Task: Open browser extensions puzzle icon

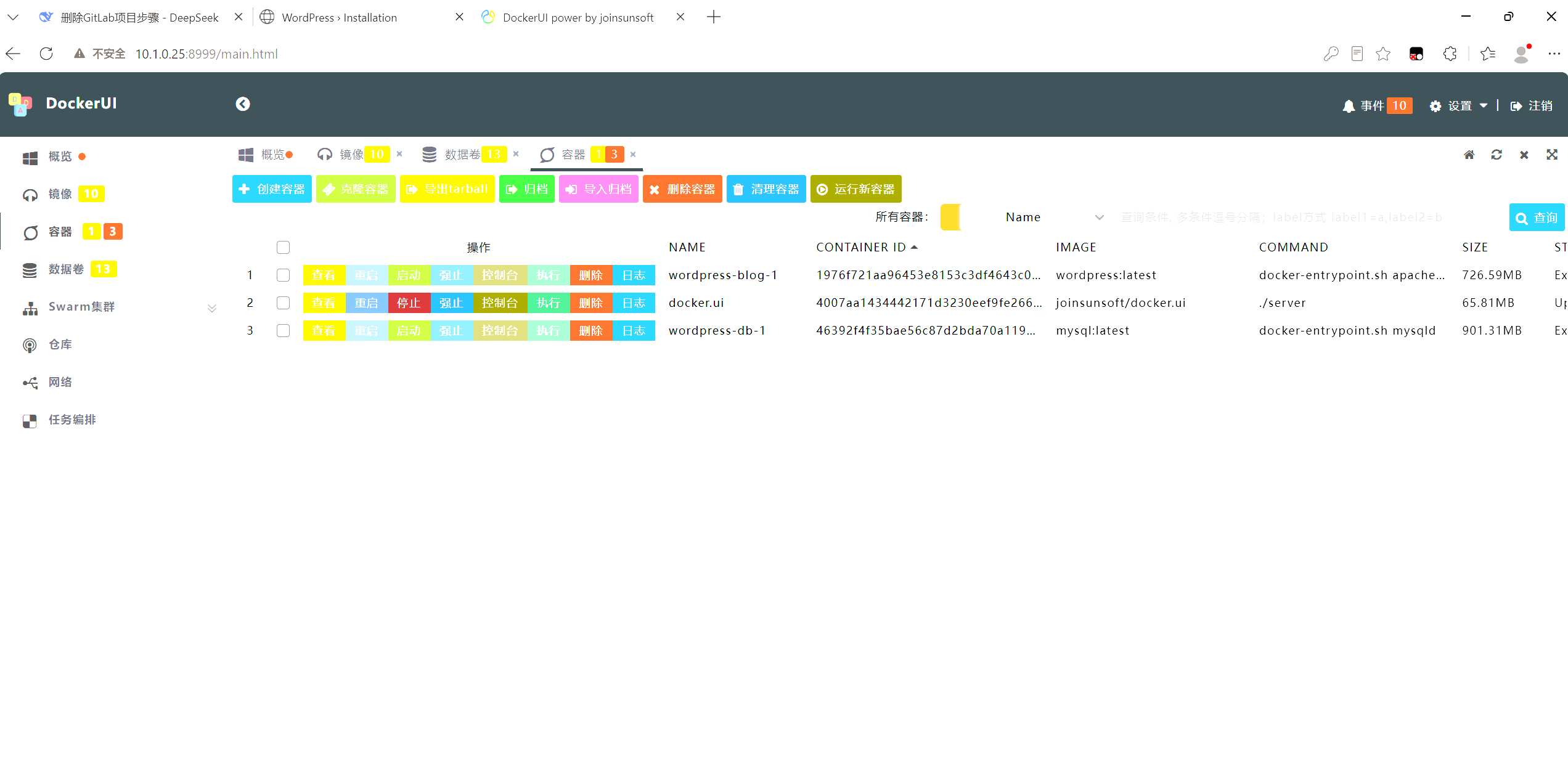Action: 1450,54
